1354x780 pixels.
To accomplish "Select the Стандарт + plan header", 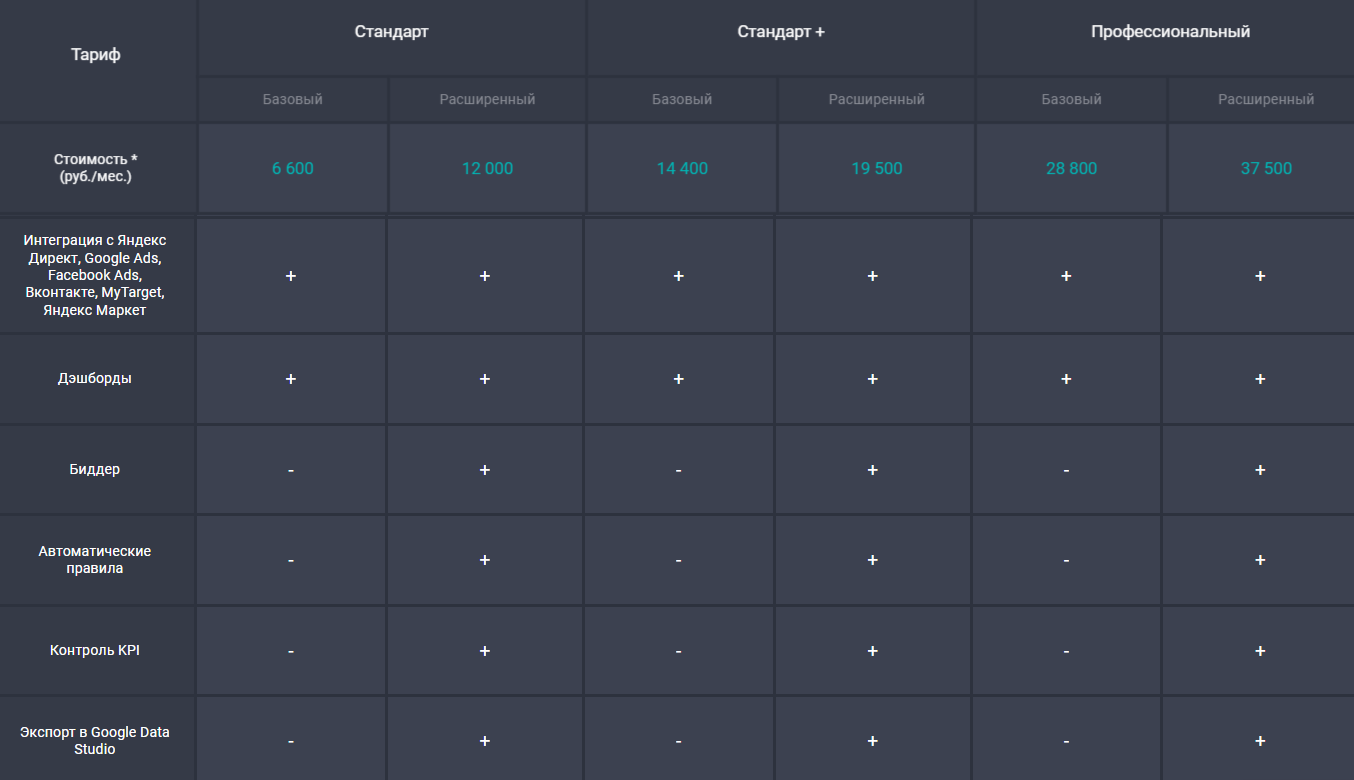I will (x=781, y=32).
